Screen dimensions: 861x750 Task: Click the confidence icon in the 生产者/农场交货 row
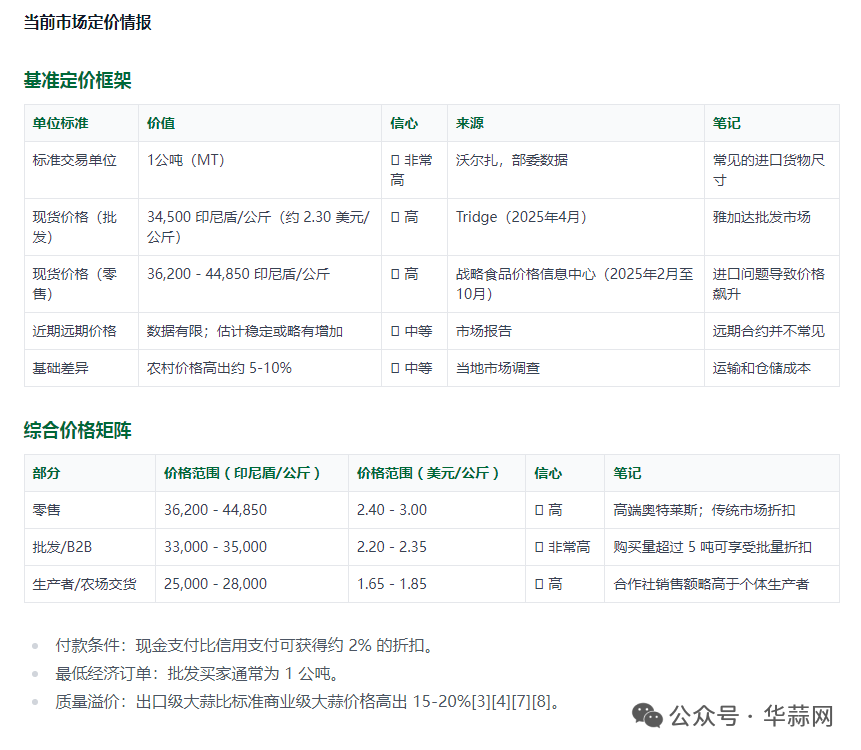(539, 584)
